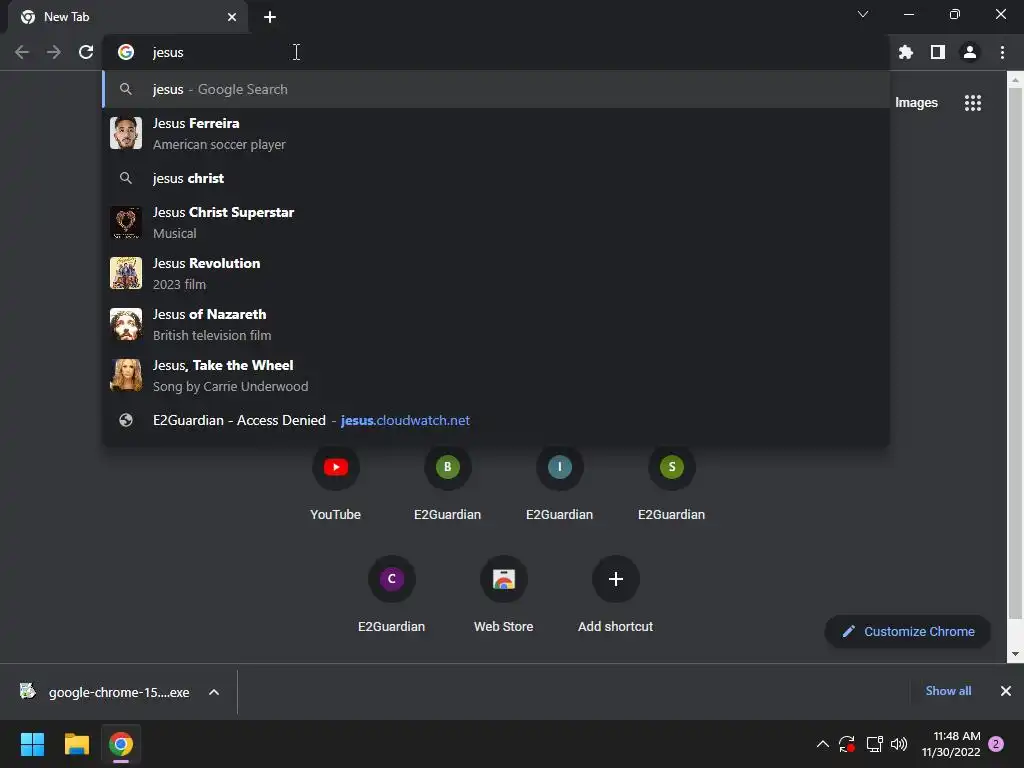Viewport: 1024px width, 768px height.
Task: Open the volume speaker tray icon
Action: point(899,744)
